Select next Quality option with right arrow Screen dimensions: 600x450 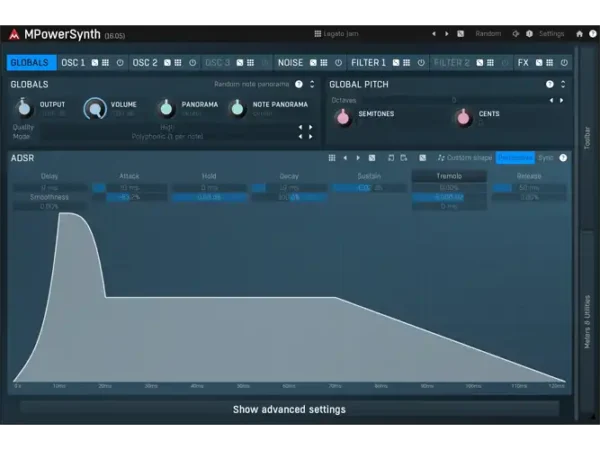[310, 127]
